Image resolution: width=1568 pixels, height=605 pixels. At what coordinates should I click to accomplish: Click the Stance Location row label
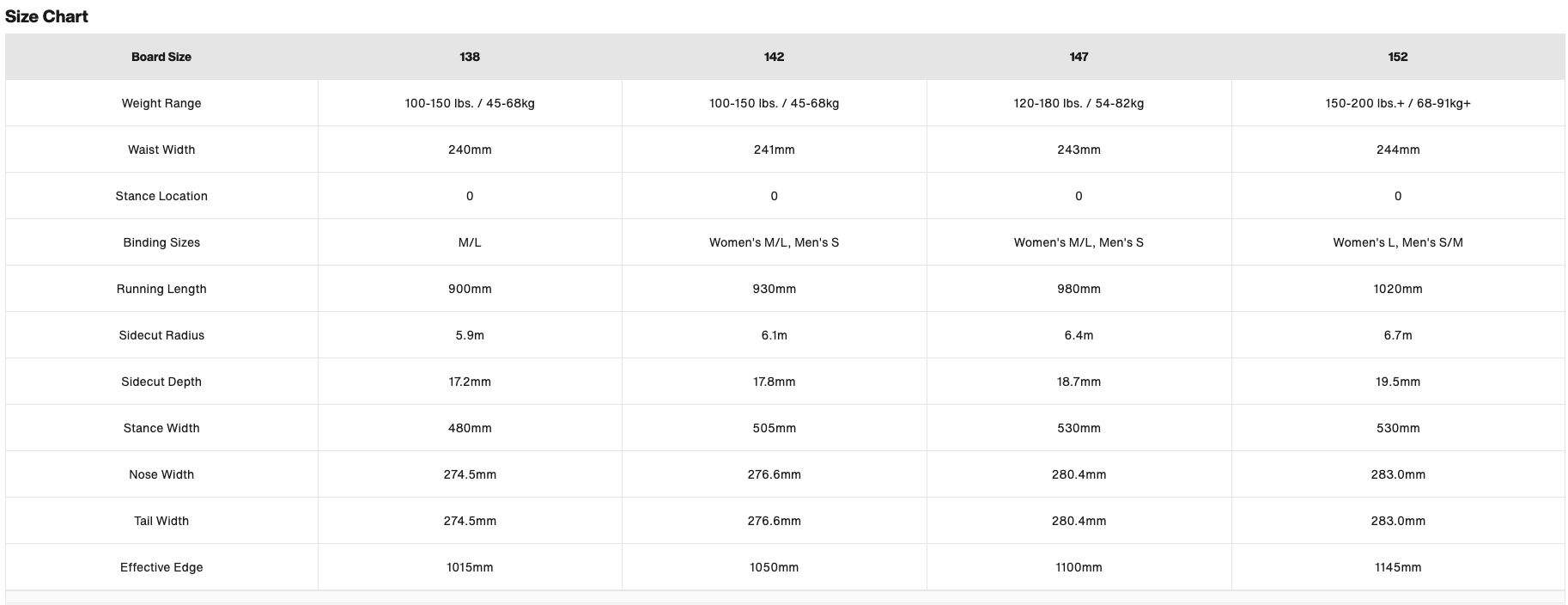pyautogui.click(x=161, y=196)
